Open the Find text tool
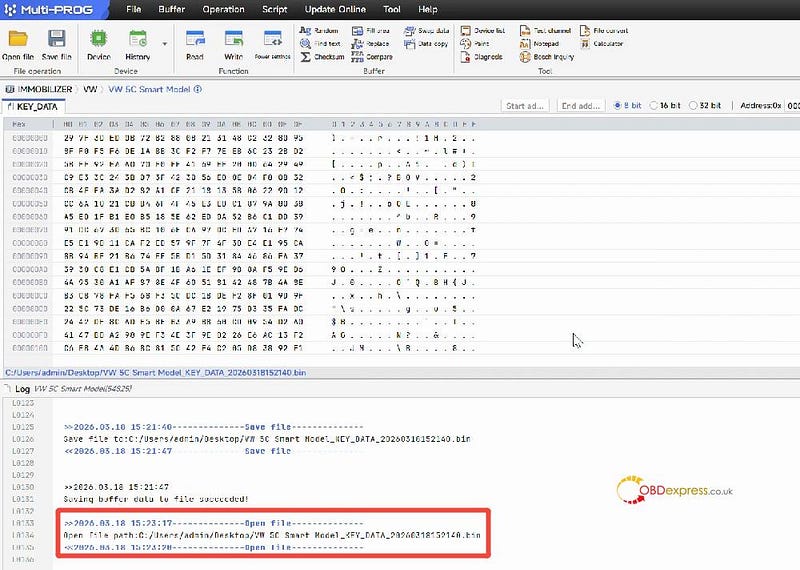 (320, 44)
